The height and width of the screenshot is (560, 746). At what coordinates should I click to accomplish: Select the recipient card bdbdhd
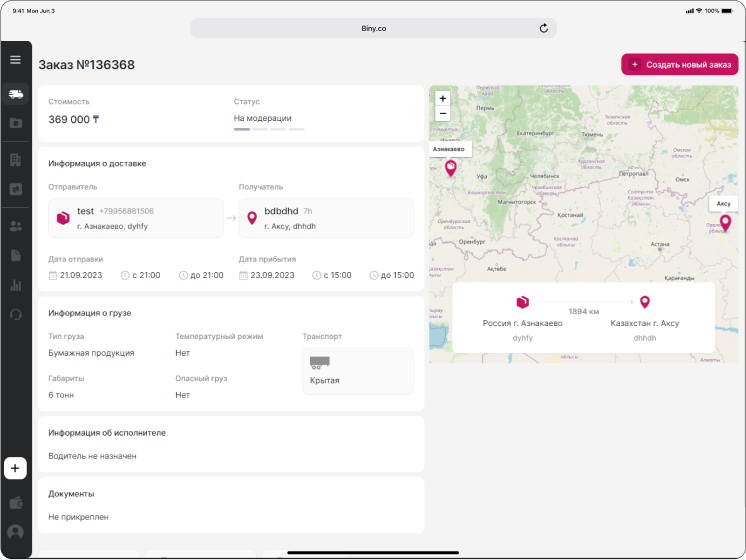tap(326, 218)
